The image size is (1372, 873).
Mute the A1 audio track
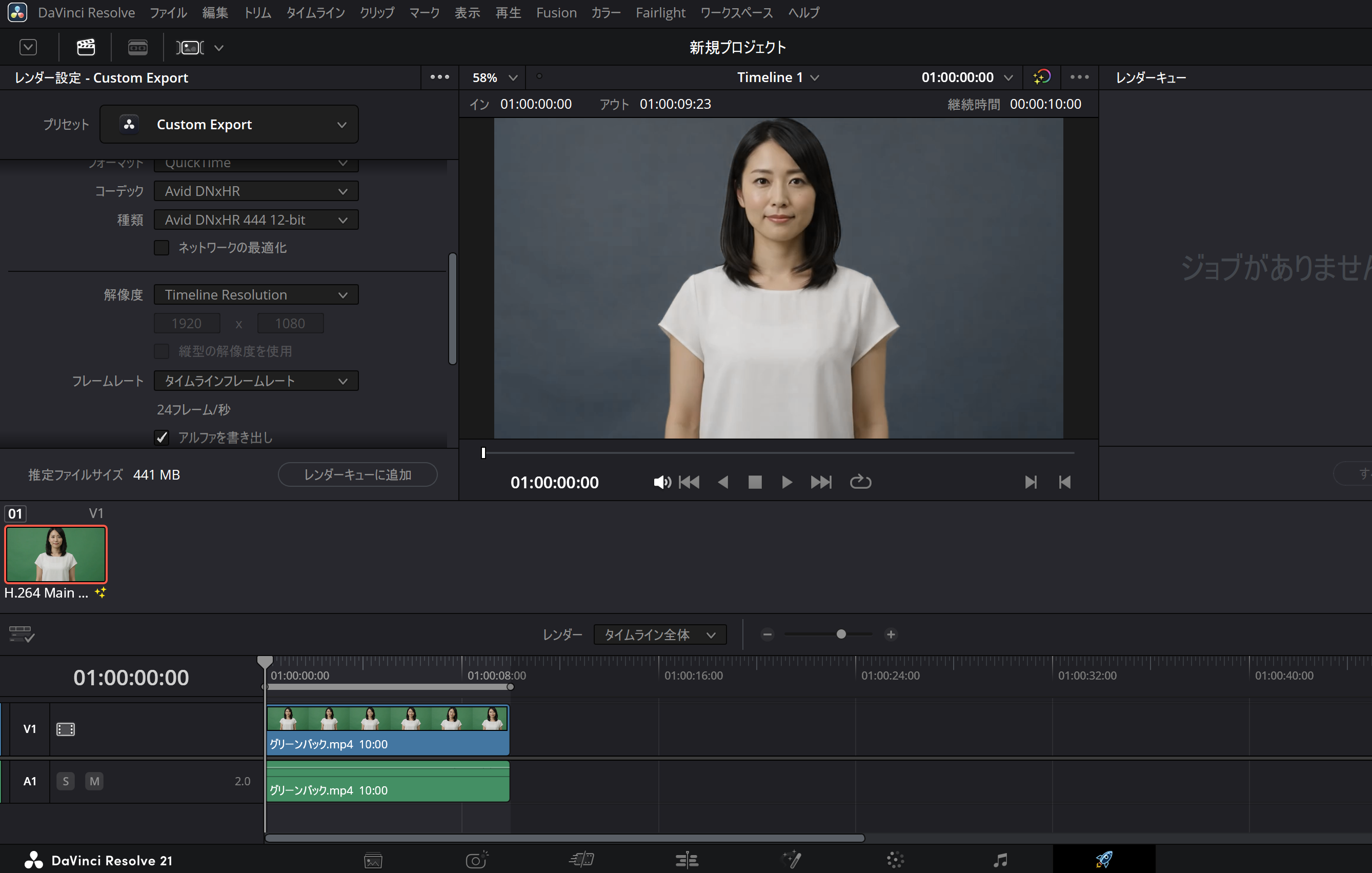point(94,781)
